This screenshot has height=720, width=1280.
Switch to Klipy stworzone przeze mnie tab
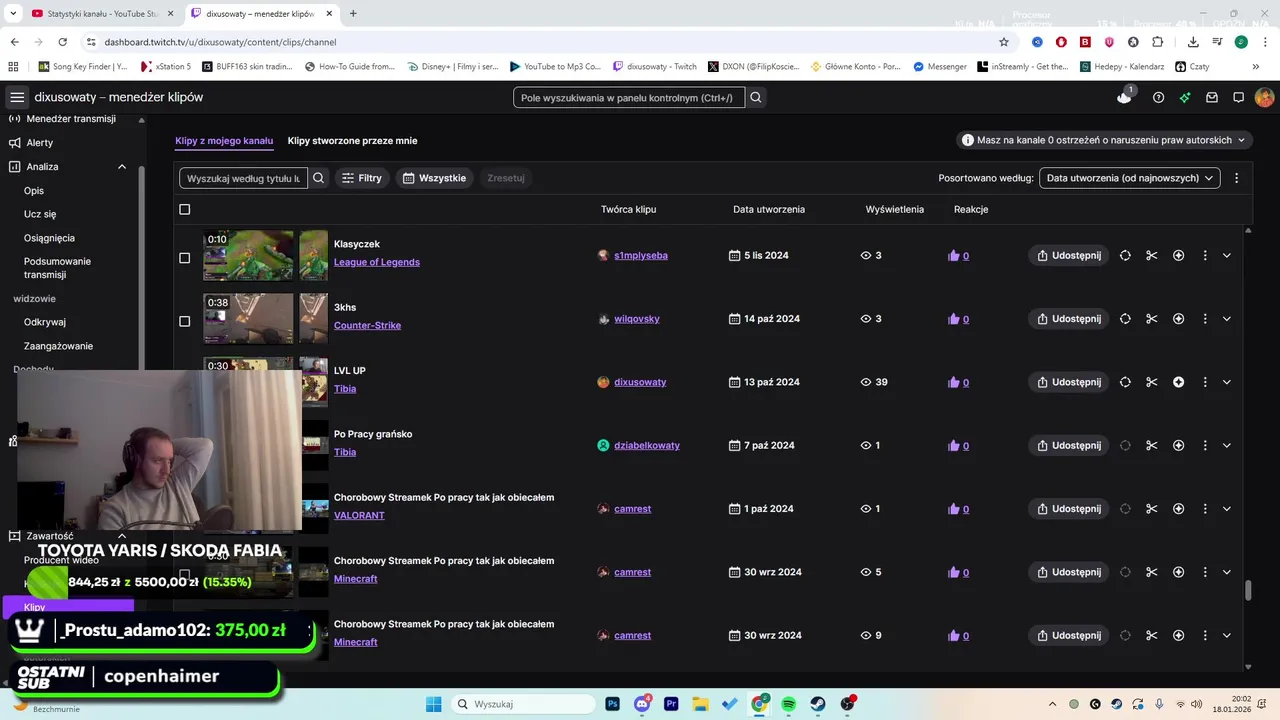(353, 141)
